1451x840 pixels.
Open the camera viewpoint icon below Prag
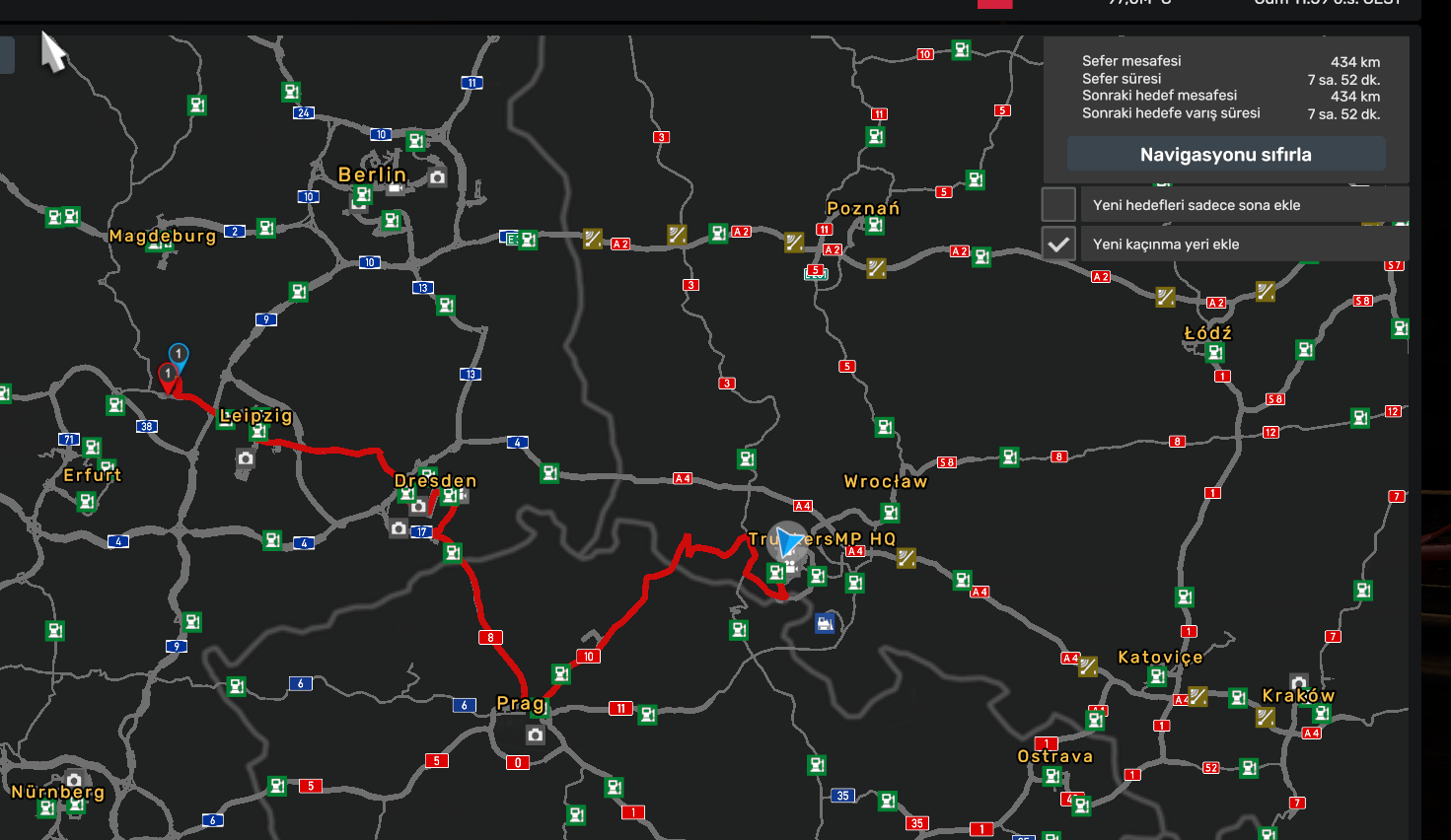(x=535, y=735)
